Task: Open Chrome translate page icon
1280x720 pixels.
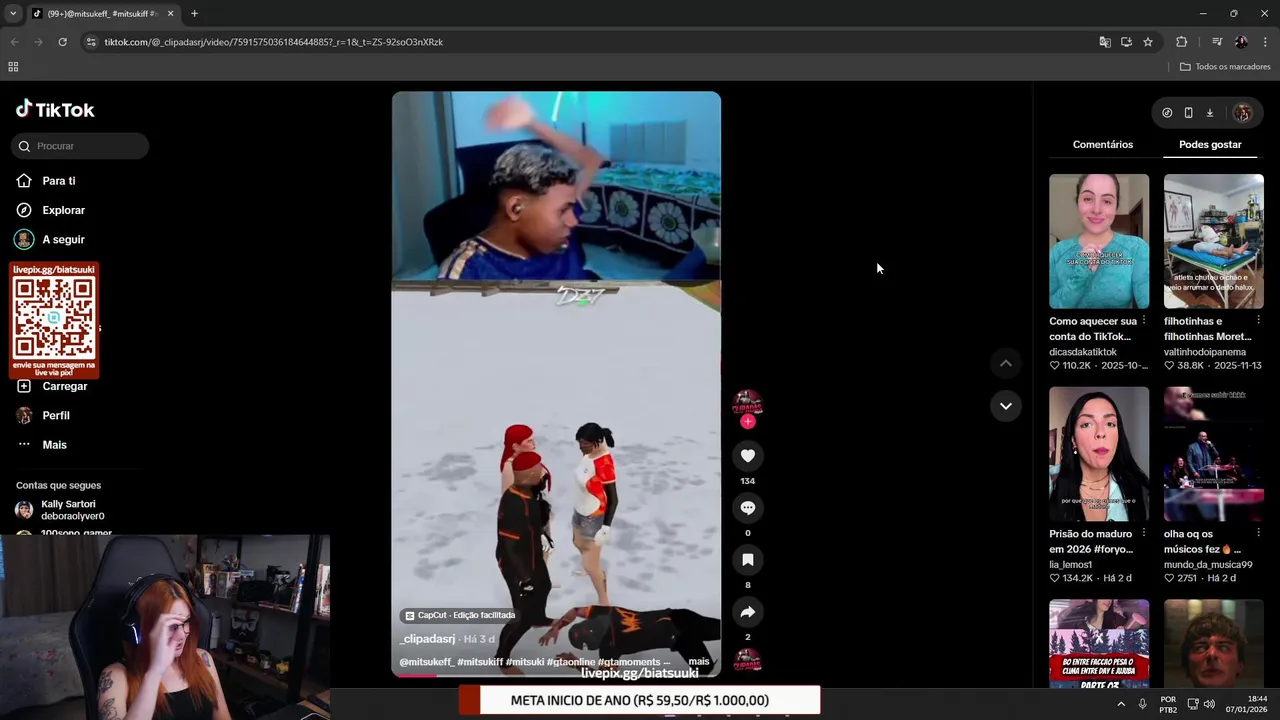Action: click(1105, 42)
